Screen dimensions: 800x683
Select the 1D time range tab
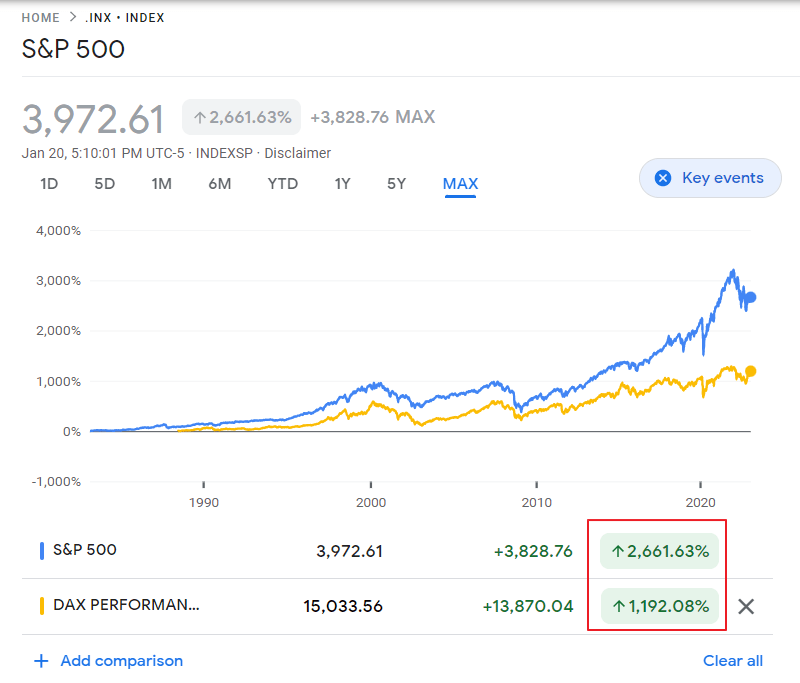(x=49, y=184)
